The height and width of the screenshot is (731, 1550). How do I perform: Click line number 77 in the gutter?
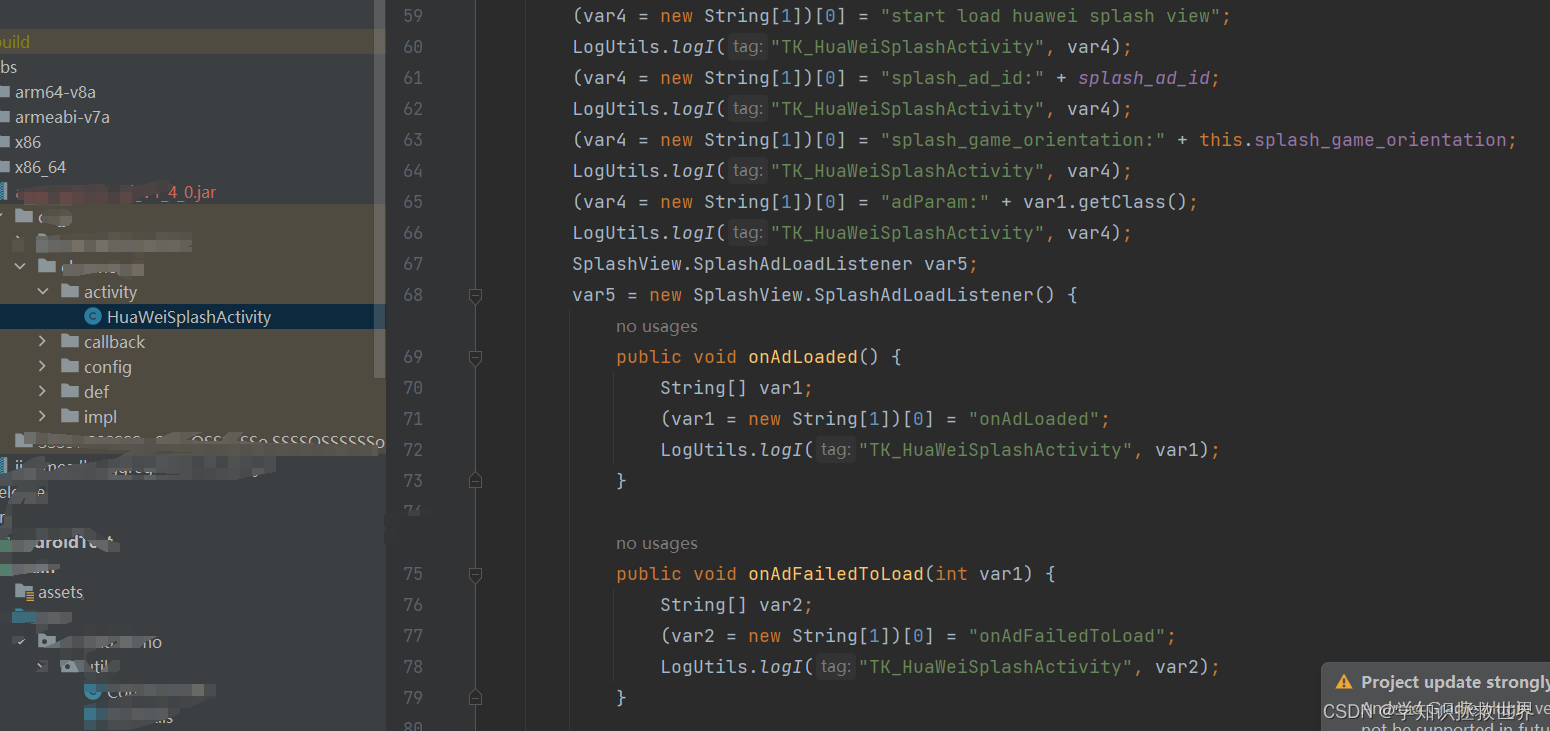pyautogui.click(x=412, y=636)
